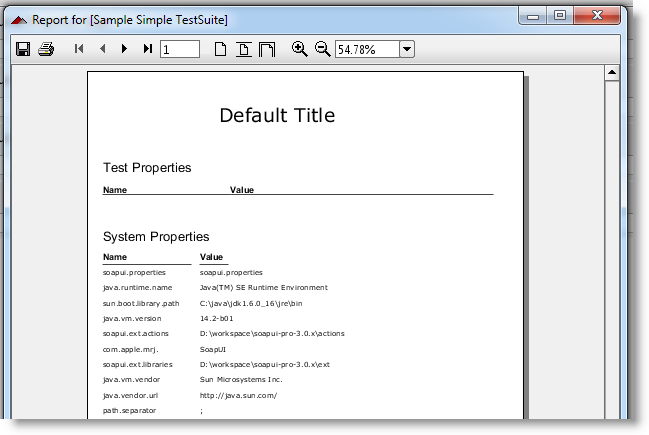The height and width of the screenshot is (435, 649).
Task: Click inside the 54.78% zoom field
Action: click(x=366, y=49)
